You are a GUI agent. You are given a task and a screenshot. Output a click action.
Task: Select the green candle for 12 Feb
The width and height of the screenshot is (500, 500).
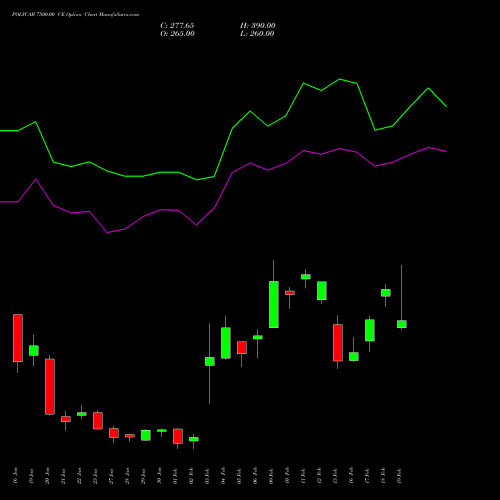click(322, 291)
